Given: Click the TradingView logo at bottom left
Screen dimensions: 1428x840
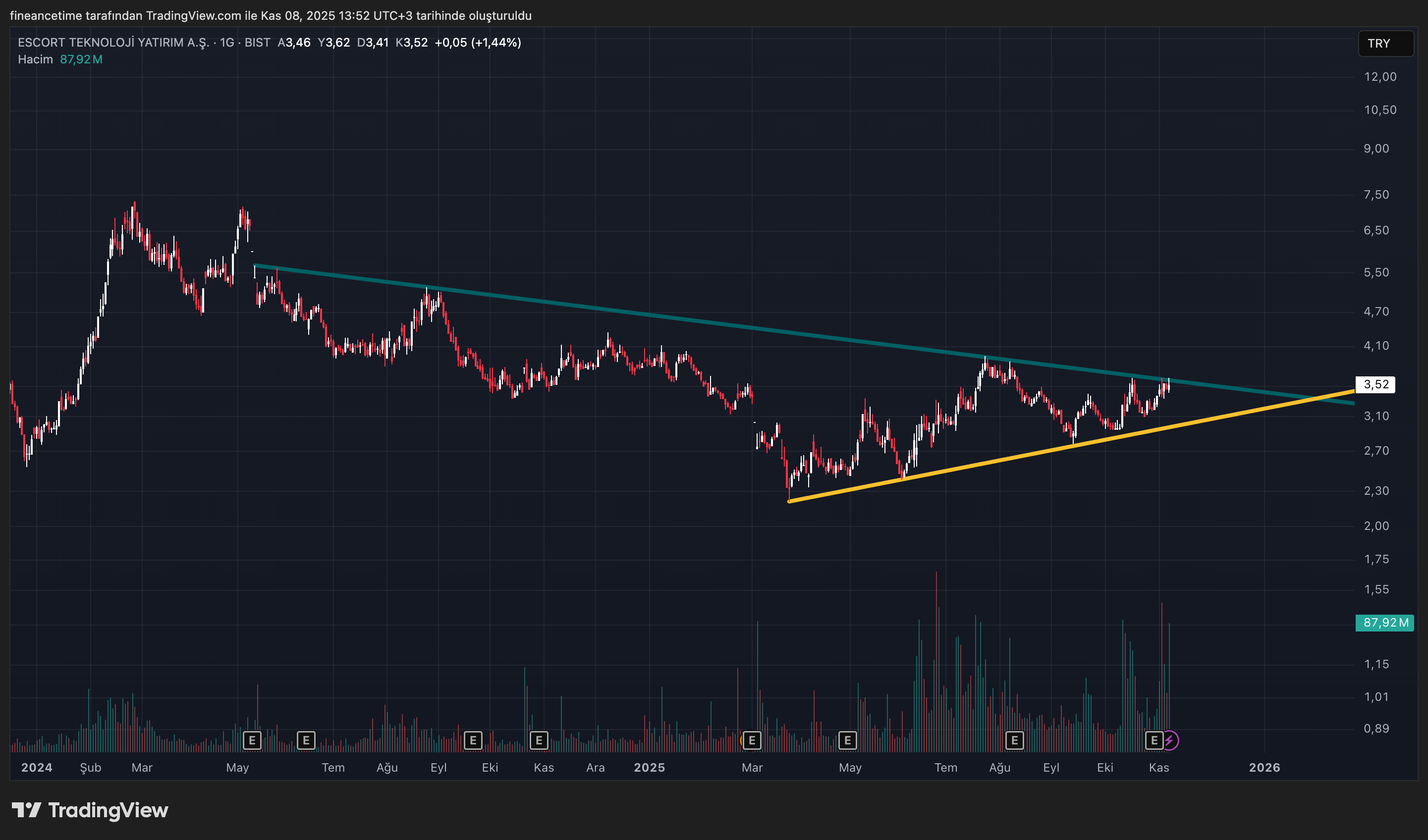Looking at the screenshot, I should point(91,810).
